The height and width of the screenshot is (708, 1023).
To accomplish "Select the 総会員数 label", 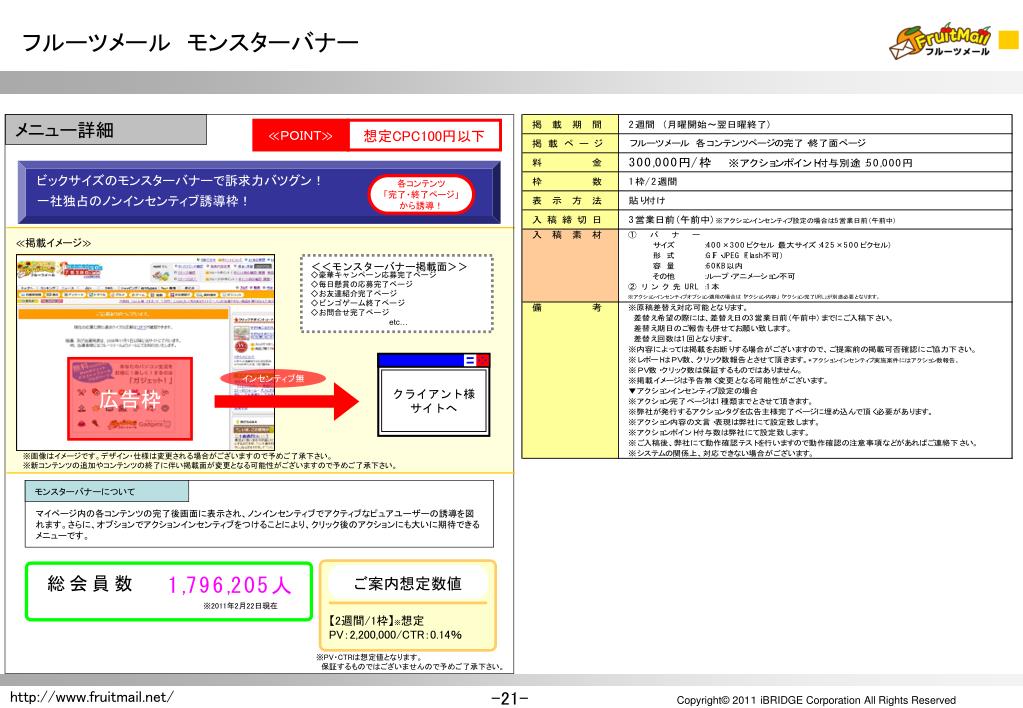I will tap(90, 583).
